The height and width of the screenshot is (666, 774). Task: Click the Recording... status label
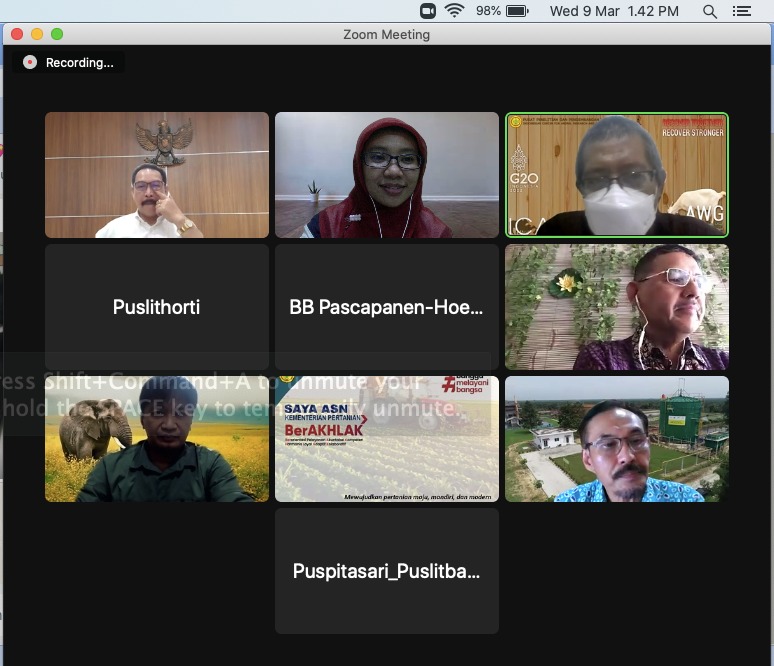pyautogui.click(x=79, y=63)
